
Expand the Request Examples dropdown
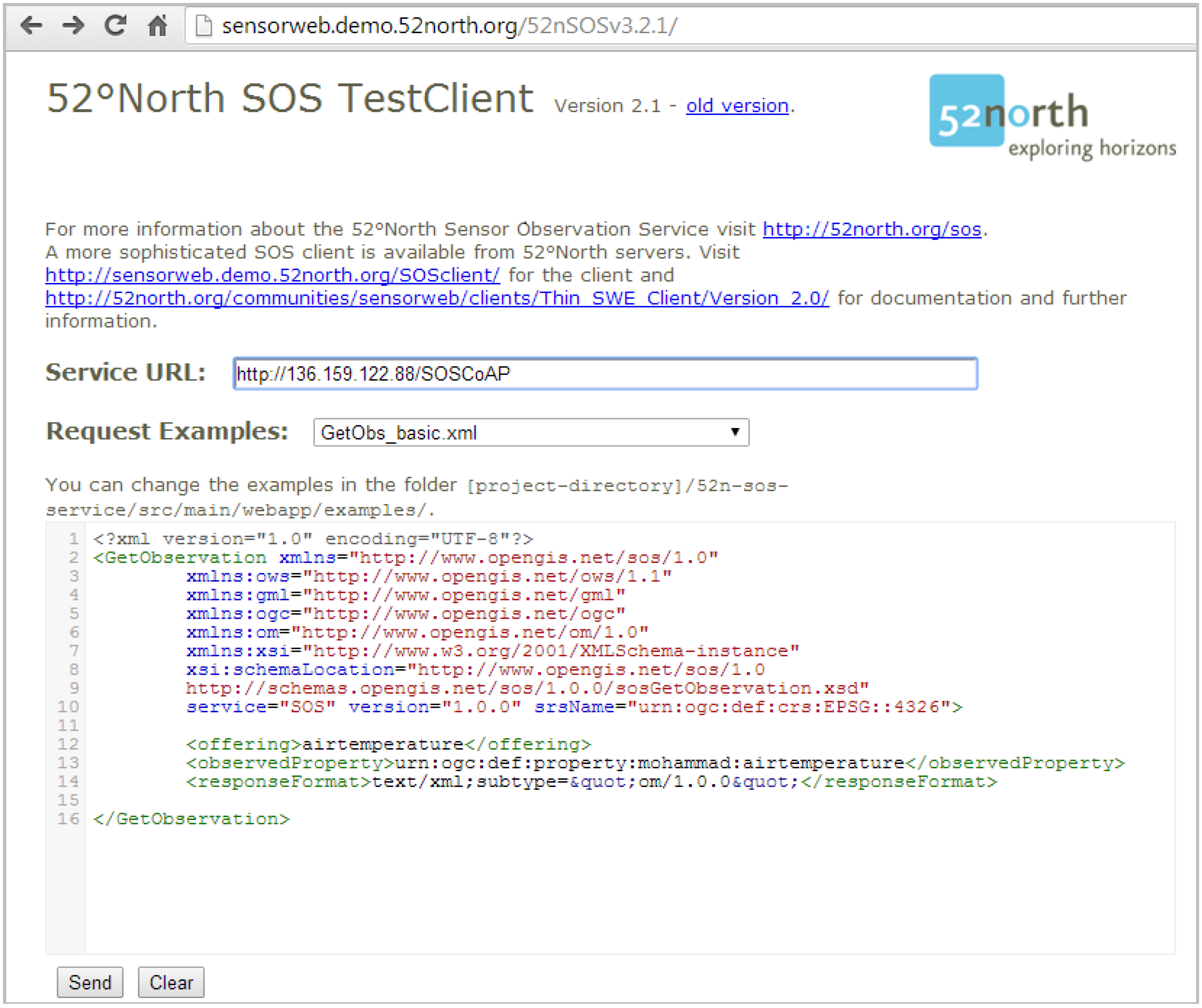pyautogui.click(x=531, y=432)
